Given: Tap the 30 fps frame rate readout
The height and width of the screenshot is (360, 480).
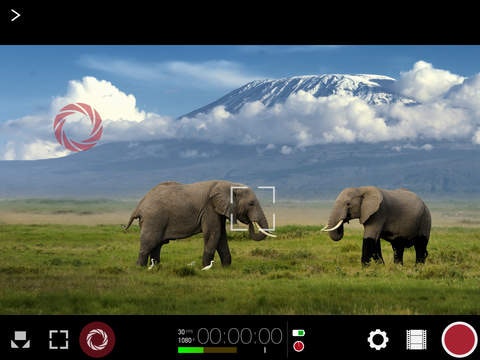Looking at the screenshot, I should [x=185, y=332].
